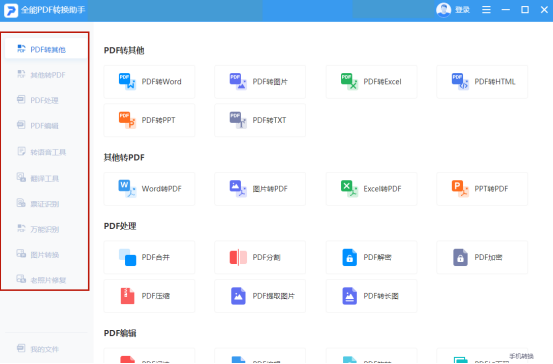Close the 全能PDF转换助手 window
553x364 pixels.
pyautogui.click(x=544, y=10)
